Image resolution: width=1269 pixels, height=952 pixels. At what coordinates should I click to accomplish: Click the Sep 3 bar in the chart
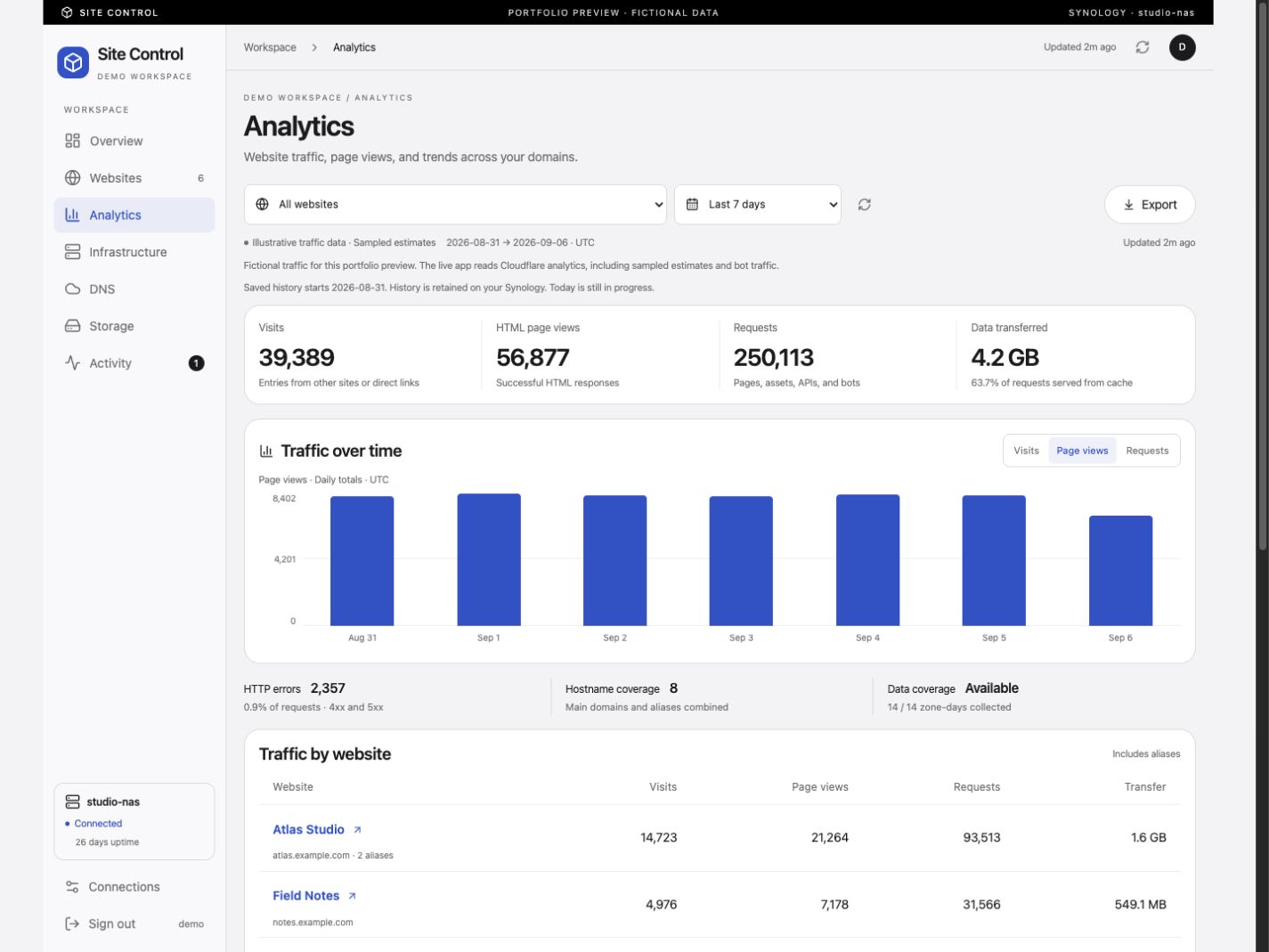pos(741,561)
